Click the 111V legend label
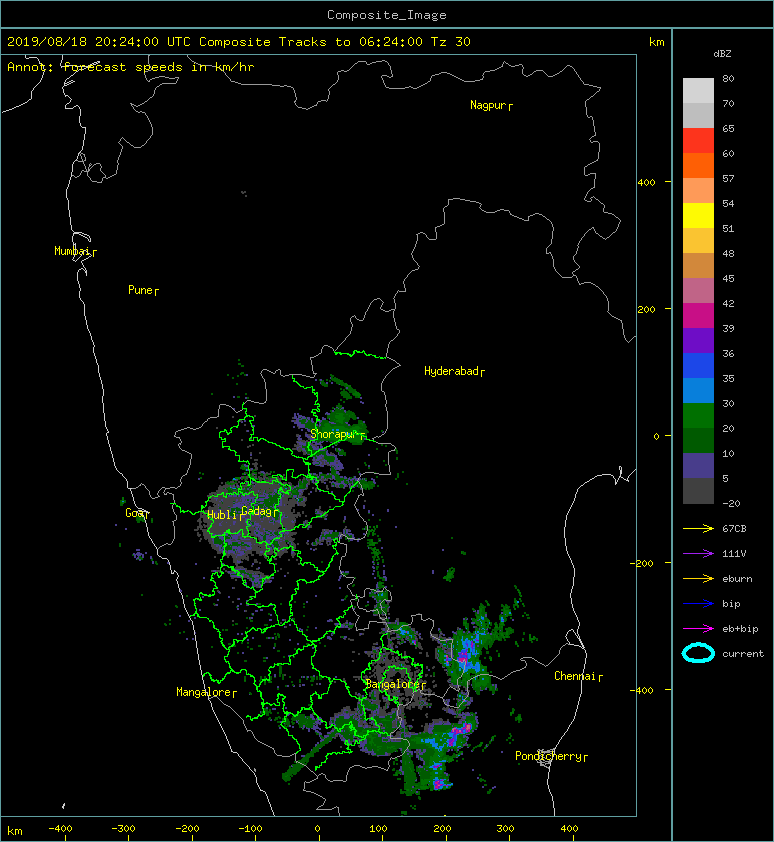This screenshot has height=842, width=774. click(734, 554)
